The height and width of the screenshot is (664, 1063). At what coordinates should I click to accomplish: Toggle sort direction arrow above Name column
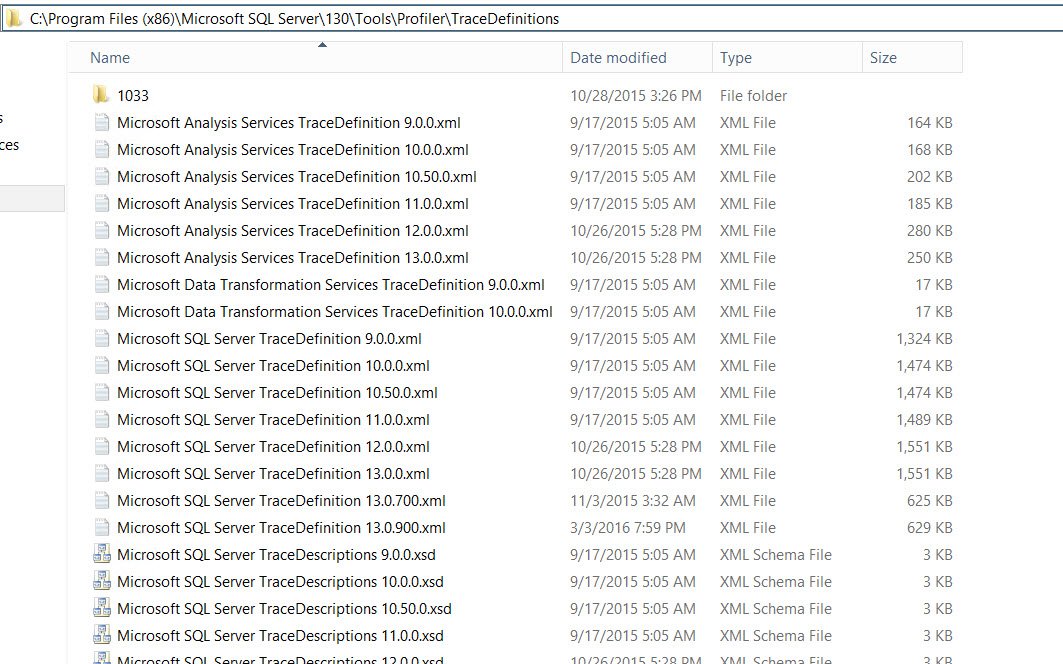click(x=322, y=45)
